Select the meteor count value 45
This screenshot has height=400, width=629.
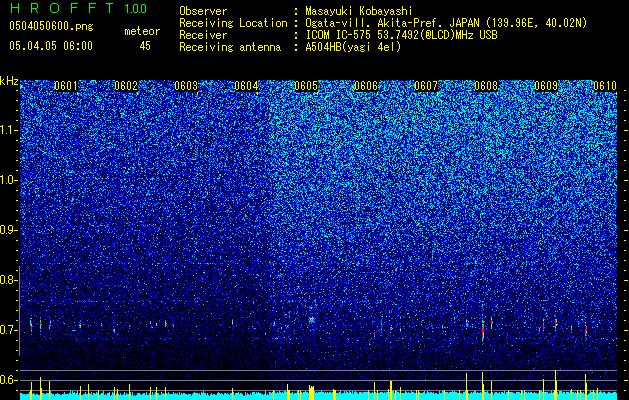[x=145, y=46]
